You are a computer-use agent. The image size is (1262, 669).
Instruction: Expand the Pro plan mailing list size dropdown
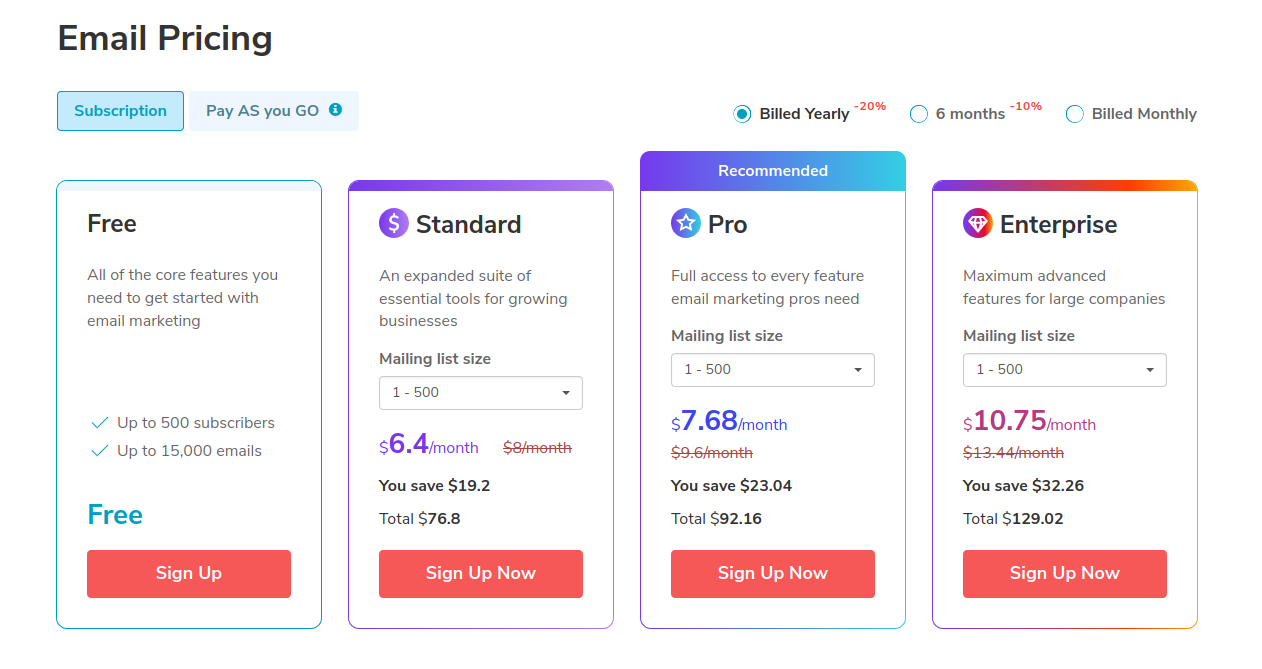tap(773, 370)
